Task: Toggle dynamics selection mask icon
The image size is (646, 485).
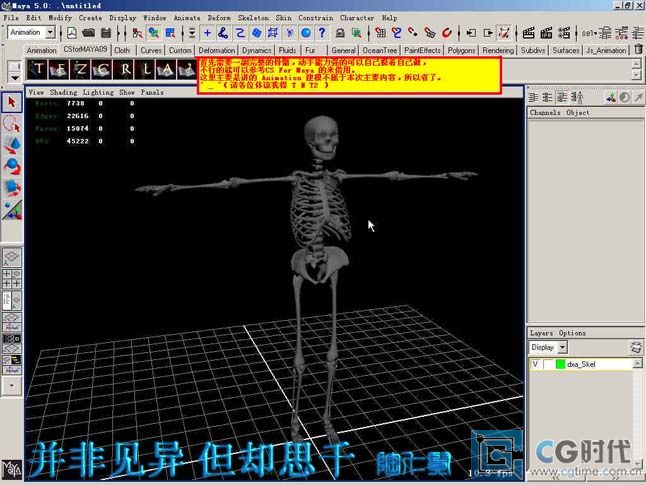Action: pos(290,33)
